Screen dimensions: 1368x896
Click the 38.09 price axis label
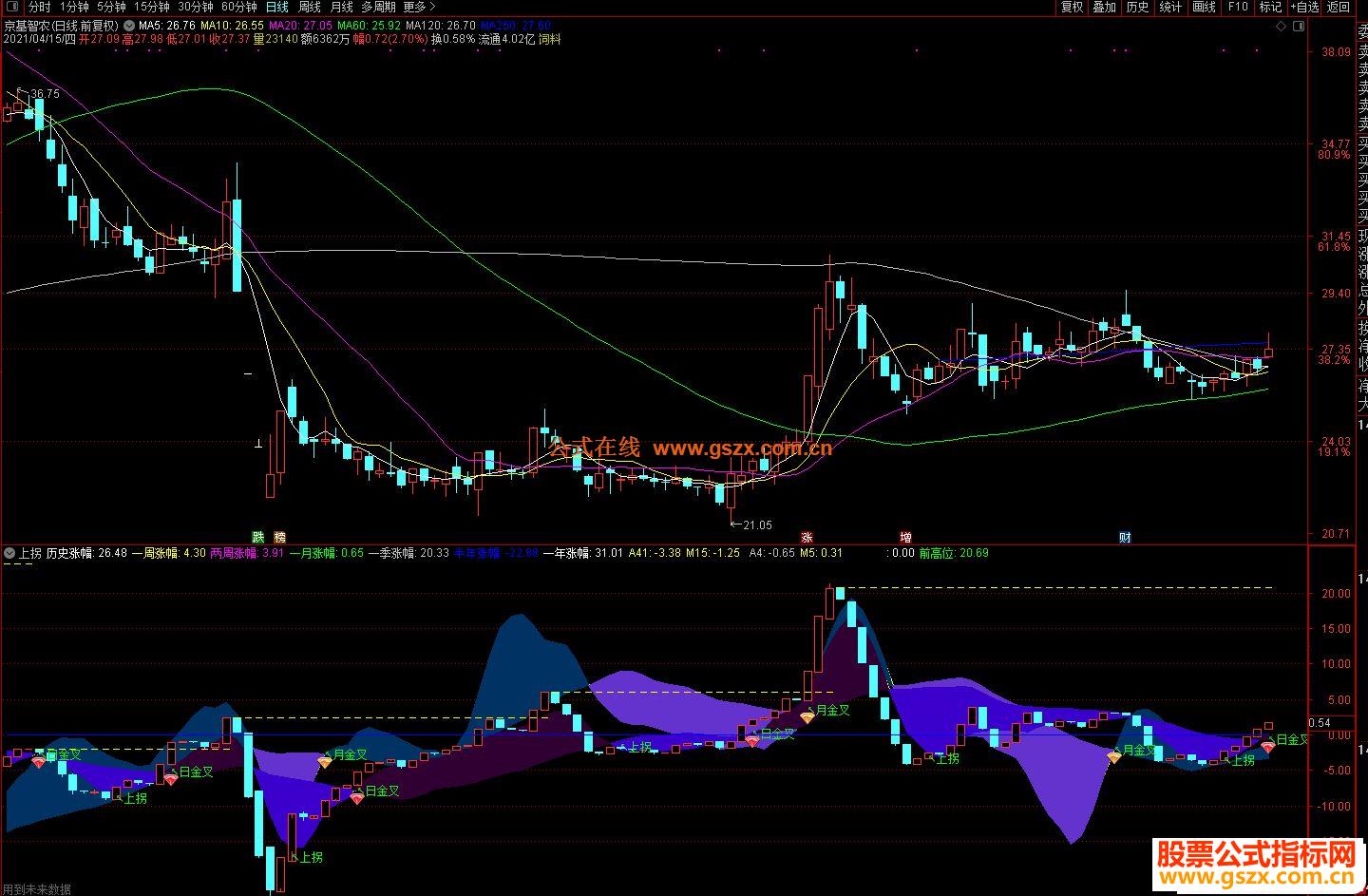point(1336,52)
